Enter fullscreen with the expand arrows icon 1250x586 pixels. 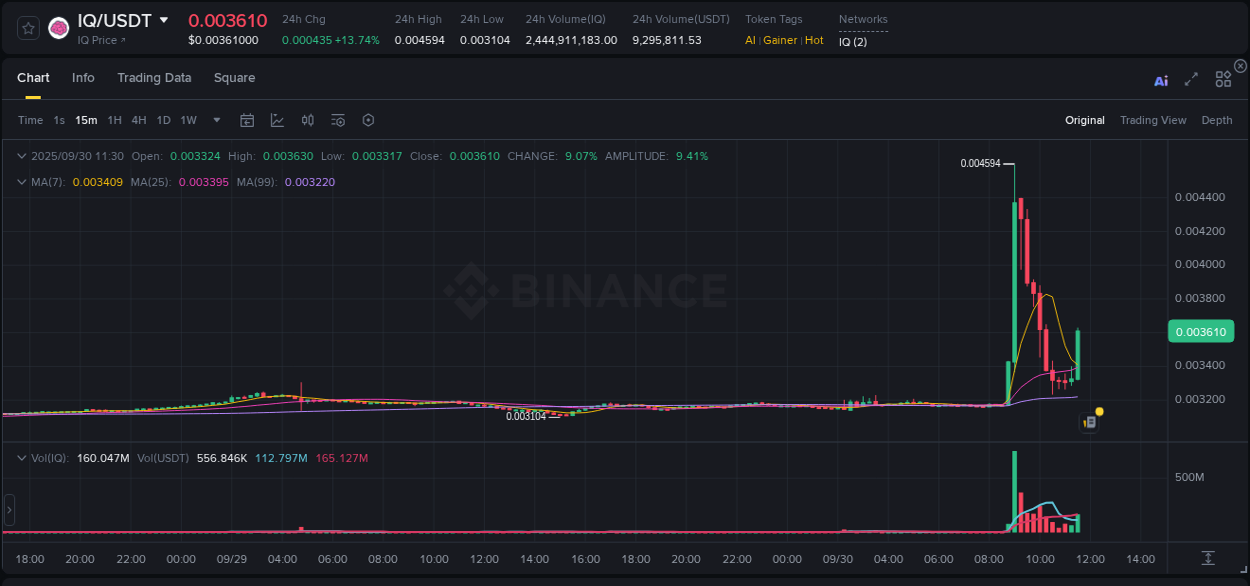pos(1191,80)
